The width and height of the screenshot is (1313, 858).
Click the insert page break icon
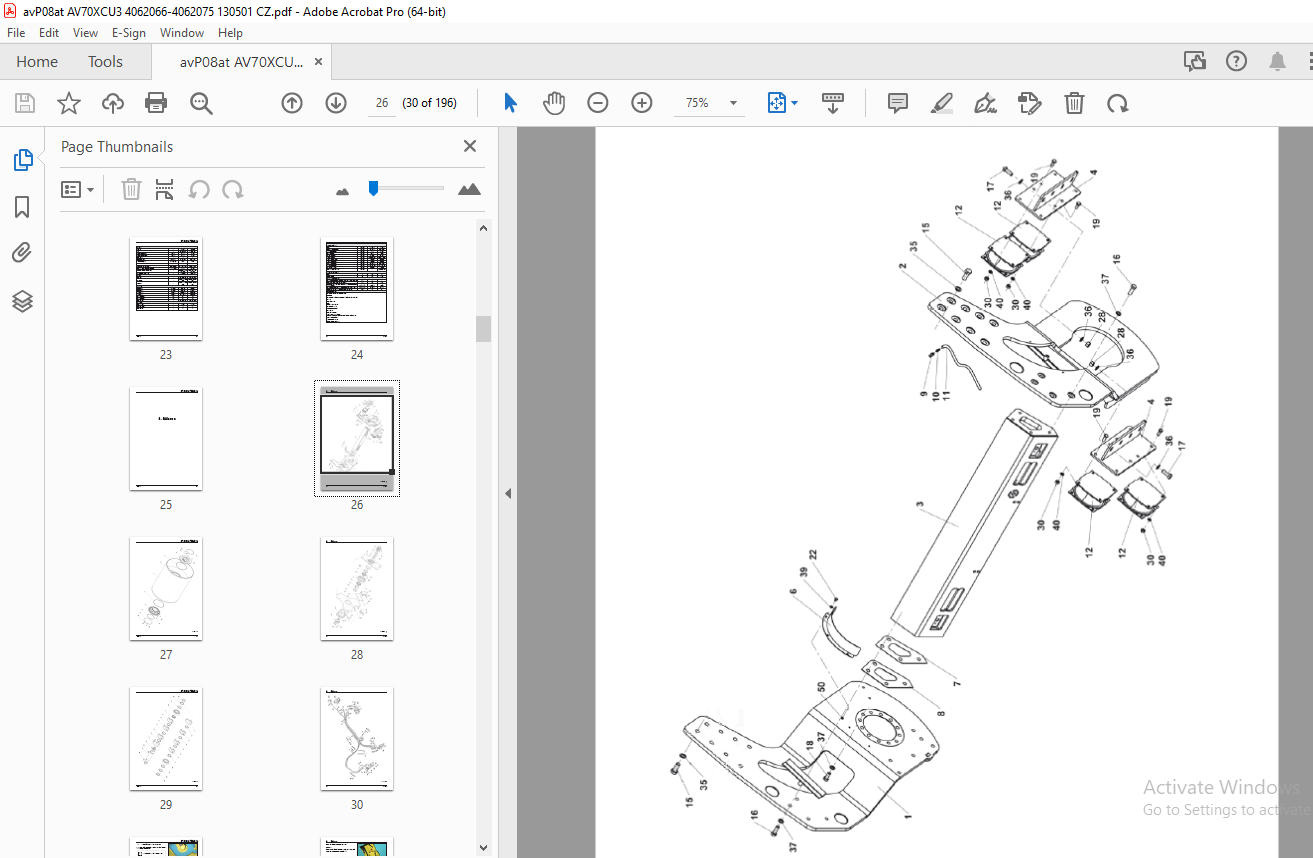[165, 189]
